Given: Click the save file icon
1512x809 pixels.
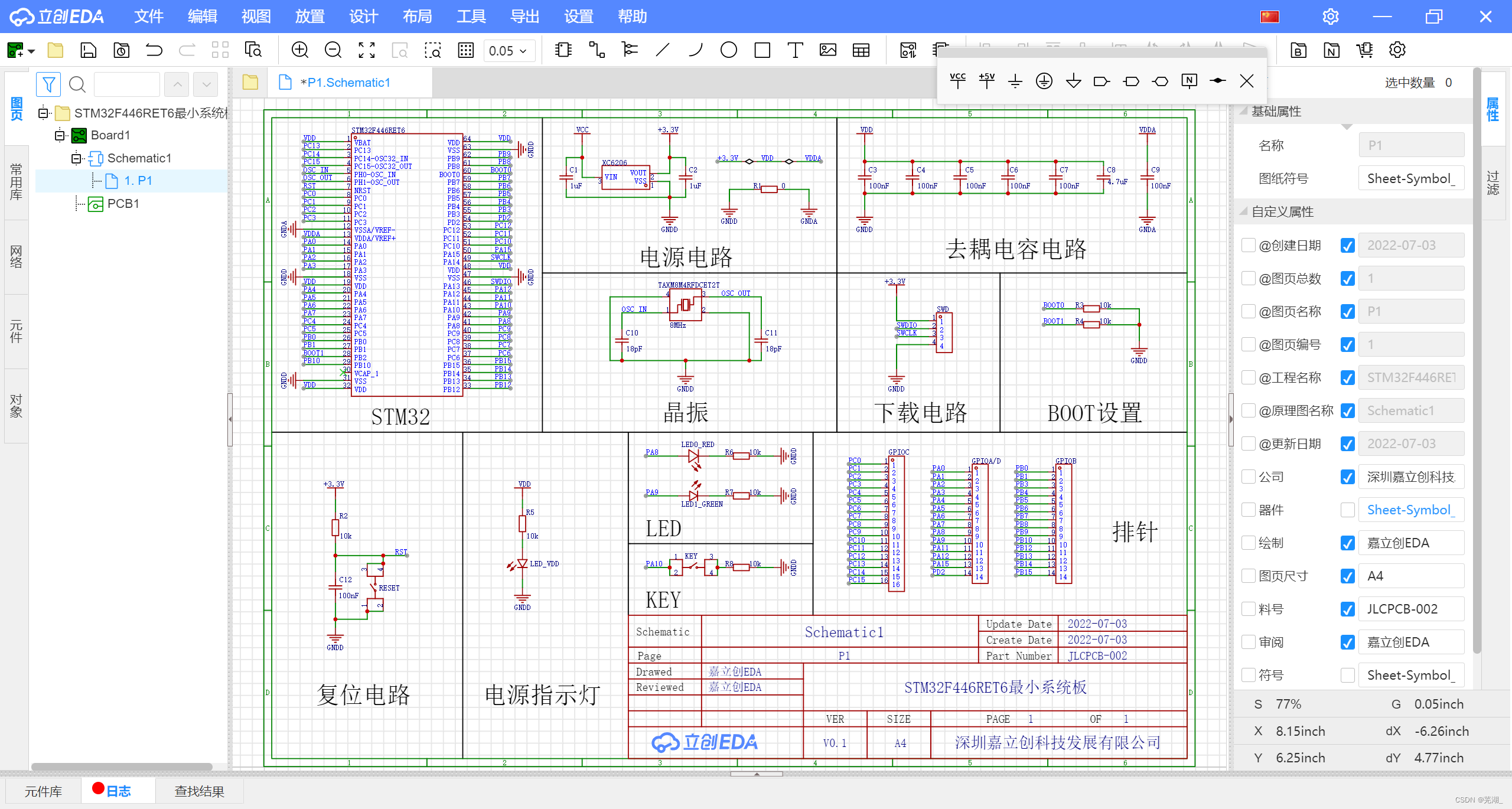Looking at the screenshot, I should tap(88, 50).
